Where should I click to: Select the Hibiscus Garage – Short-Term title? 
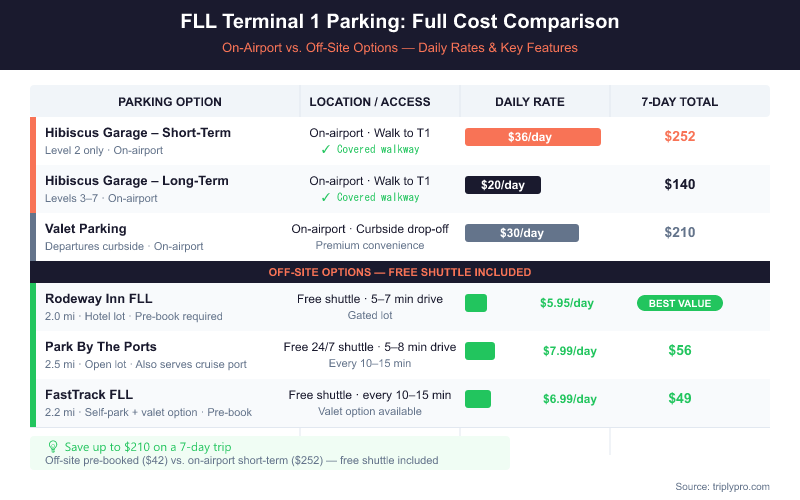pyautogui.click(x=138, y=133)
